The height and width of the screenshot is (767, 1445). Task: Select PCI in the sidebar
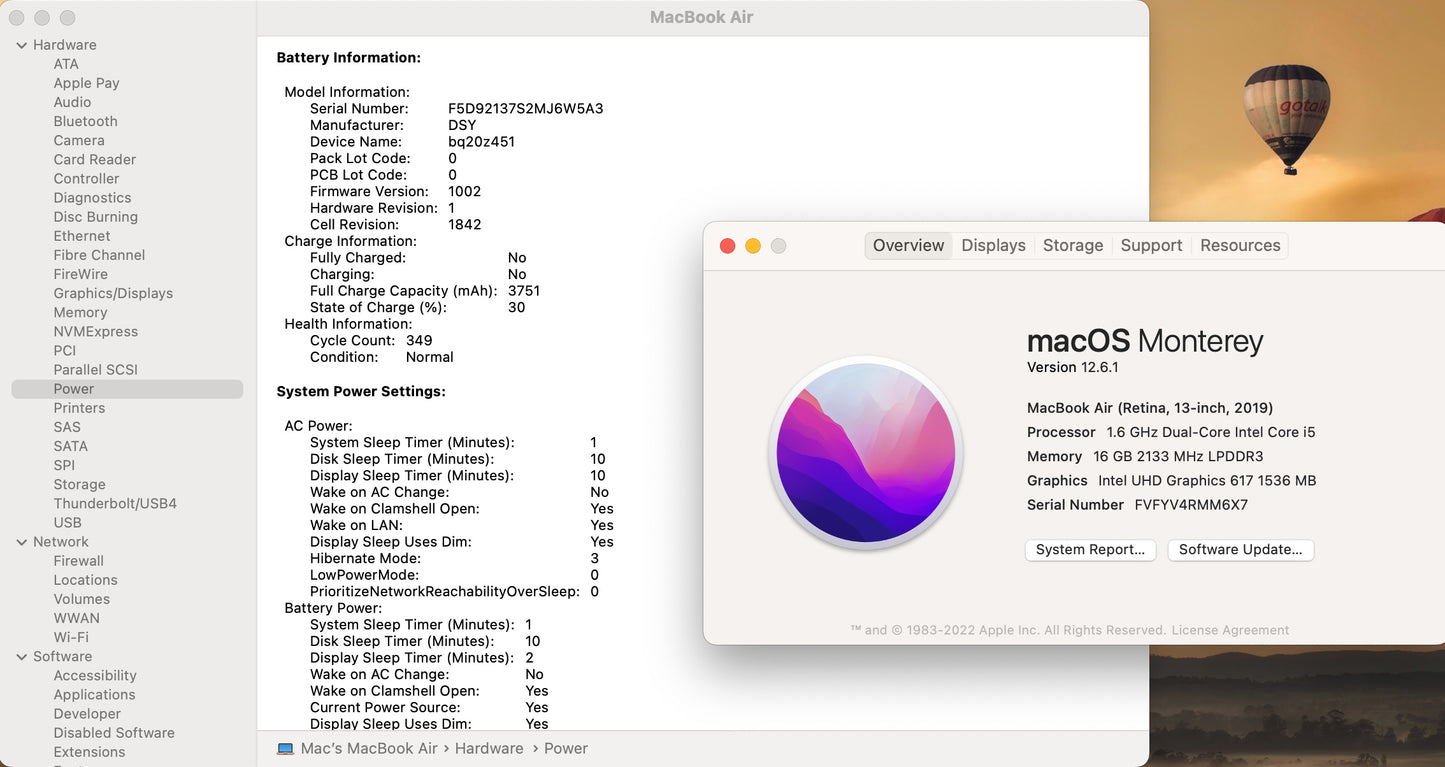tap(65, 350)
